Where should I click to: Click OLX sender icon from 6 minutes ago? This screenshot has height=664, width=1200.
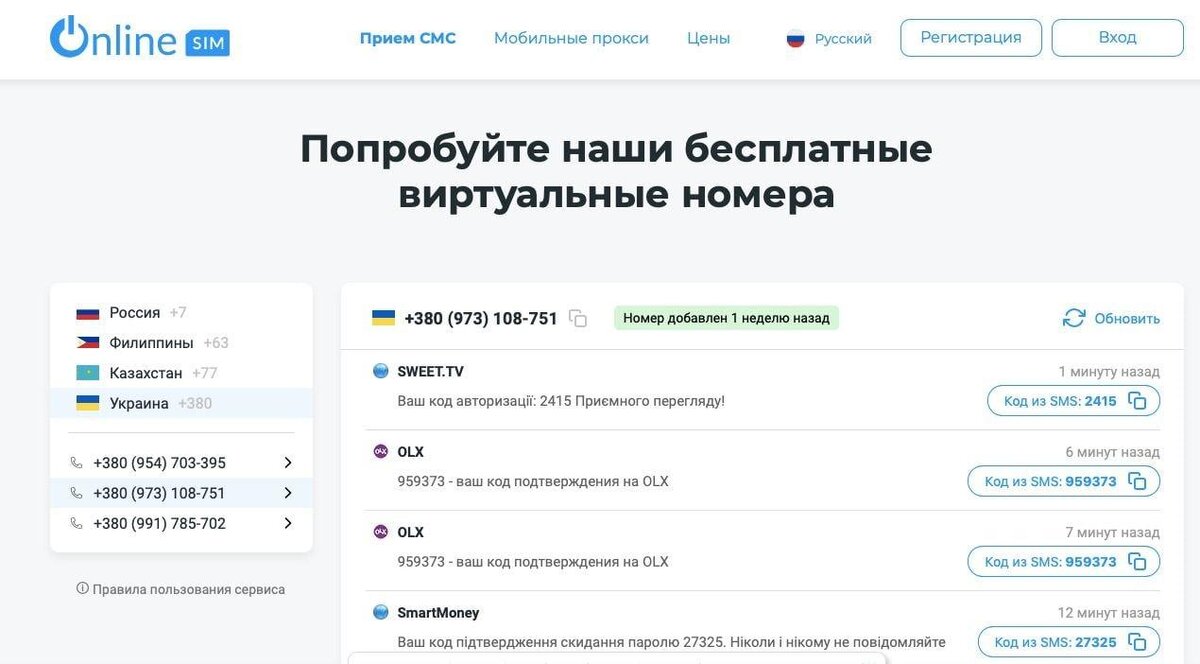tap(380, 451)
